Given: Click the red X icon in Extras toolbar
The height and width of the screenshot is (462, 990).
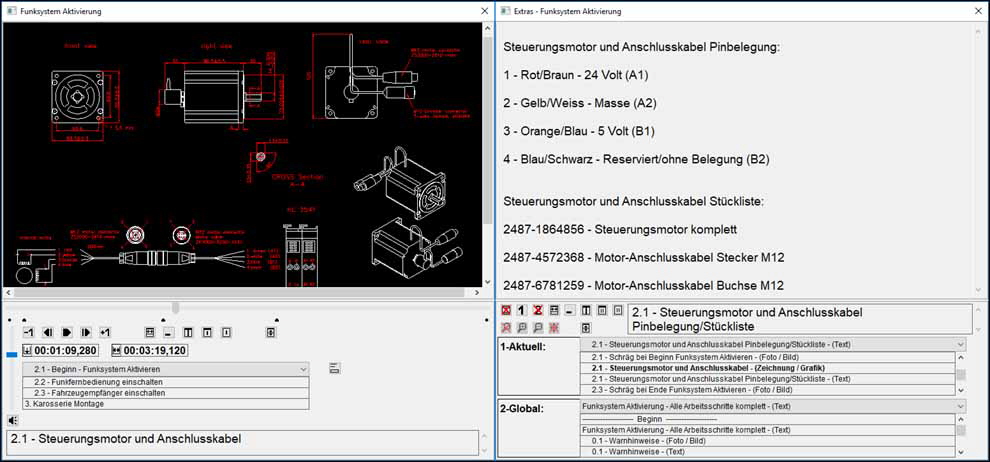Looking at the screenshot, I should (506, 312).
